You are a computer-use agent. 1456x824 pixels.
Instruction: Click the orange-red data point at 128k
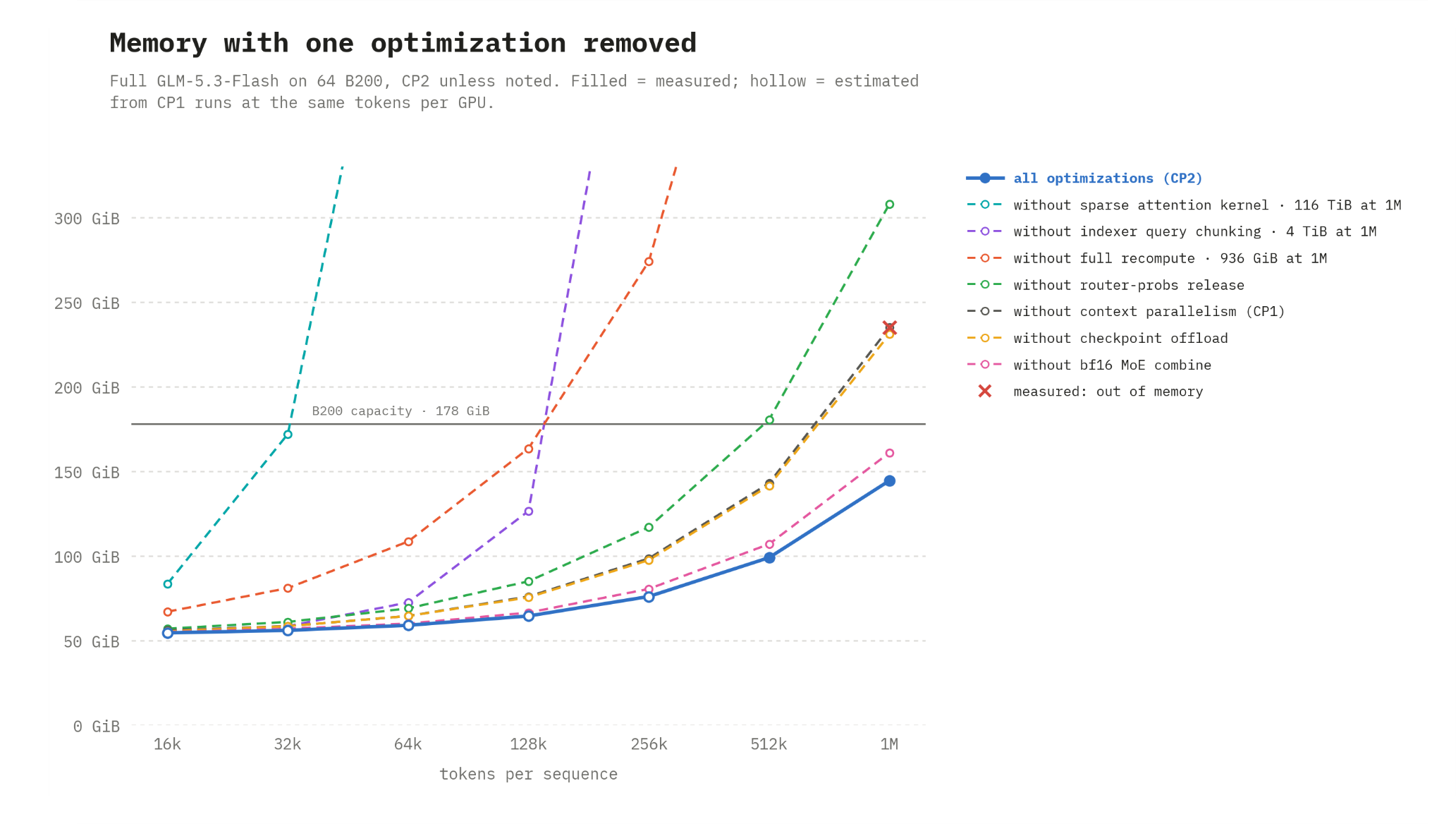[529, 449]
